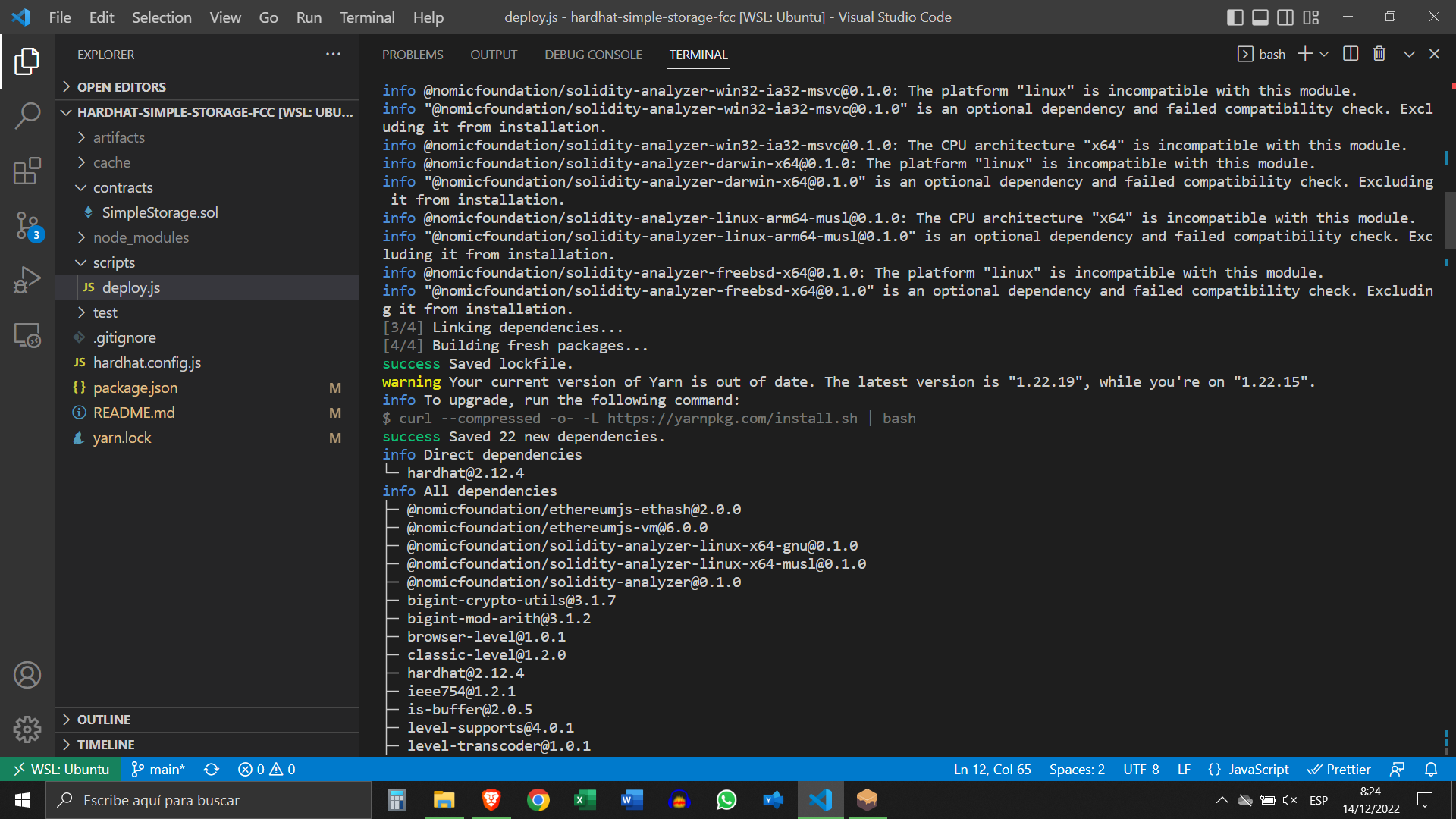
Task: Toggle the secondary sidebar visibility
Action: [1285, 17]
